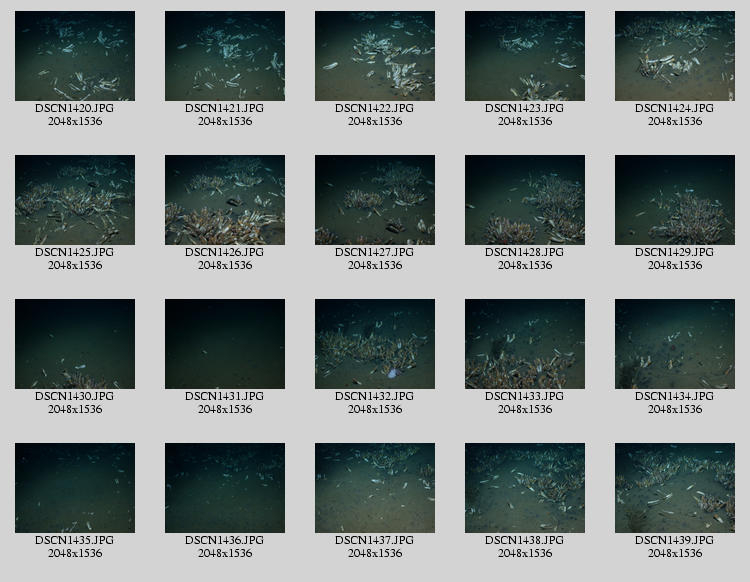Image resolution: width=750 pixels, height=582 pixels.
Task: Open the DSCN1438.JPG thumbnail image
Action: tap(525, 488)
